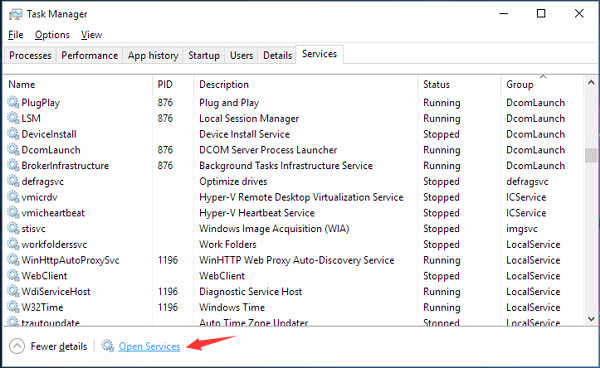Switch to the App history tab

[x=153, y=55]
